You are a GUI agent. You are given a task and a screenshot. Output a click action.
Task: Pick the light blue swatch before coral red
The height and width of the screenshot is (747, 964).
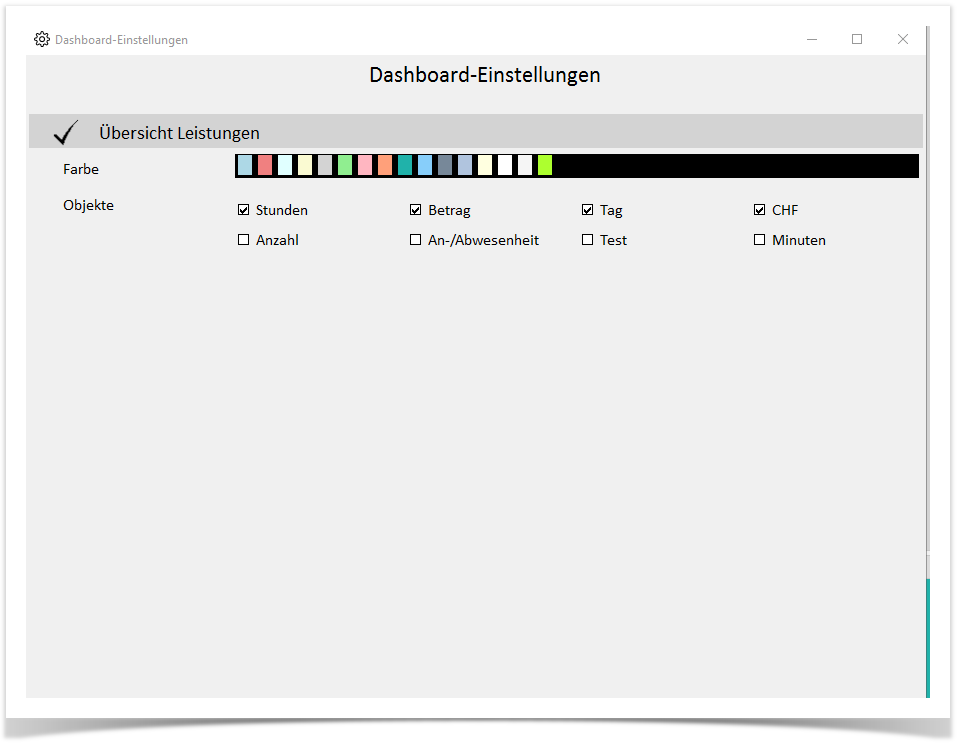[245, 165]
